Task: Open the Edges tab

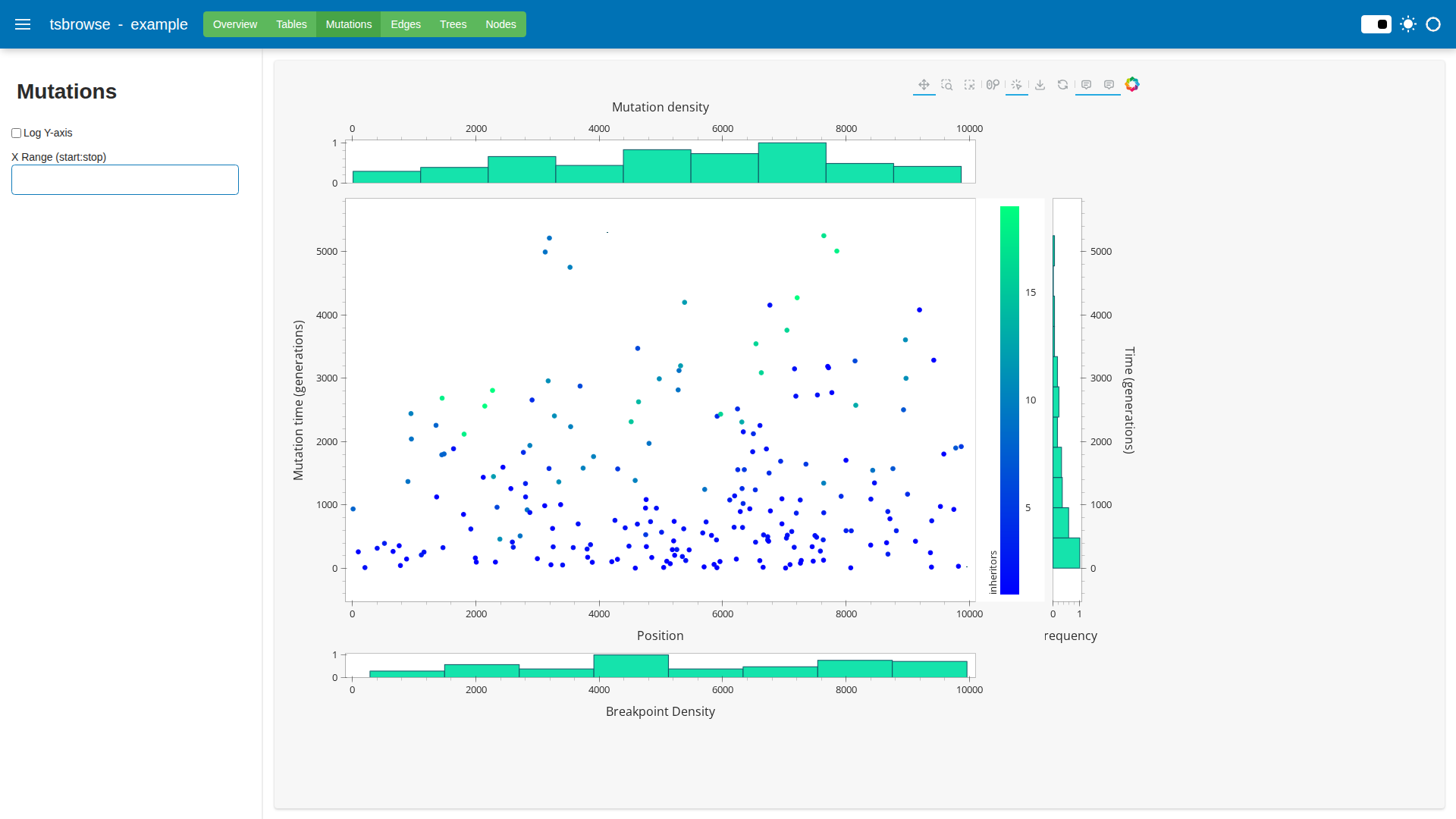Action: click(406, 24)
